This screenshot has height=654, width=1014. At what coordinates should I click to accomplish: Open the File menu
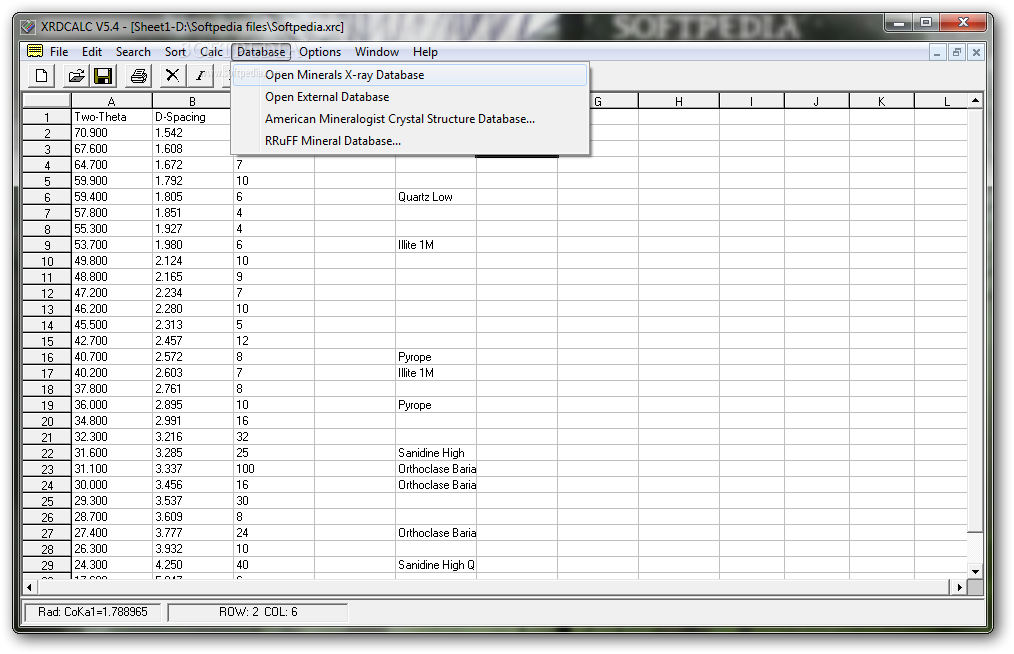tap(59, 52)
